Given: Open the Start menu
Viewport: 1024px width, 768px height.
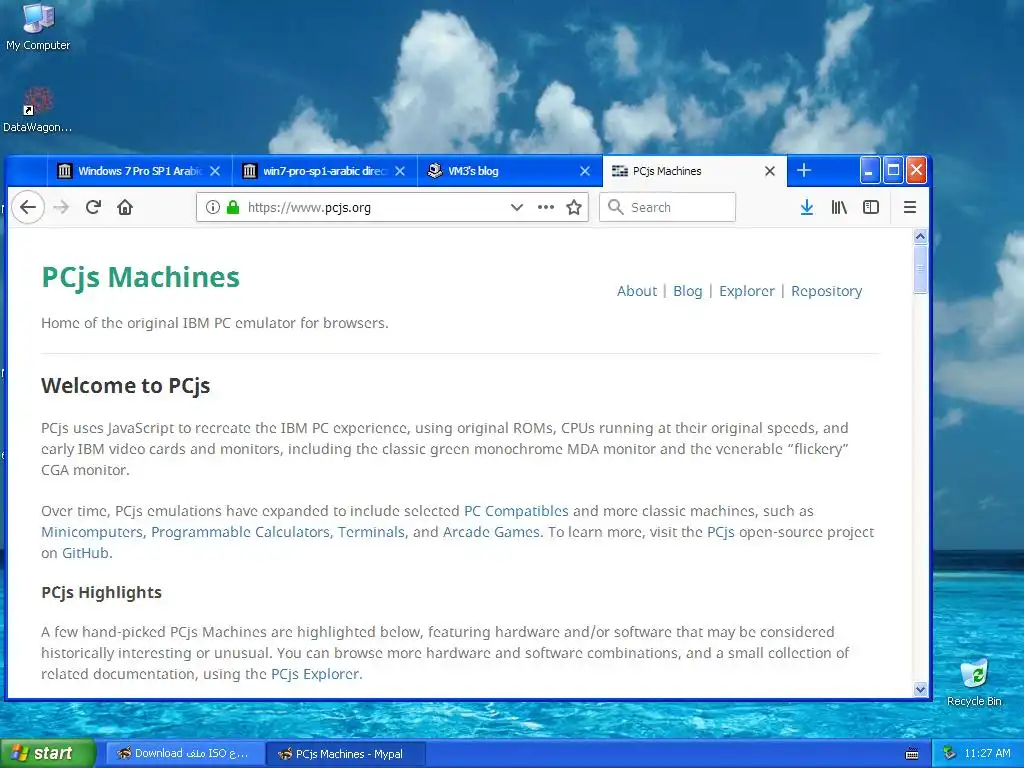Looking at the screenshot, I should (48, 754).
